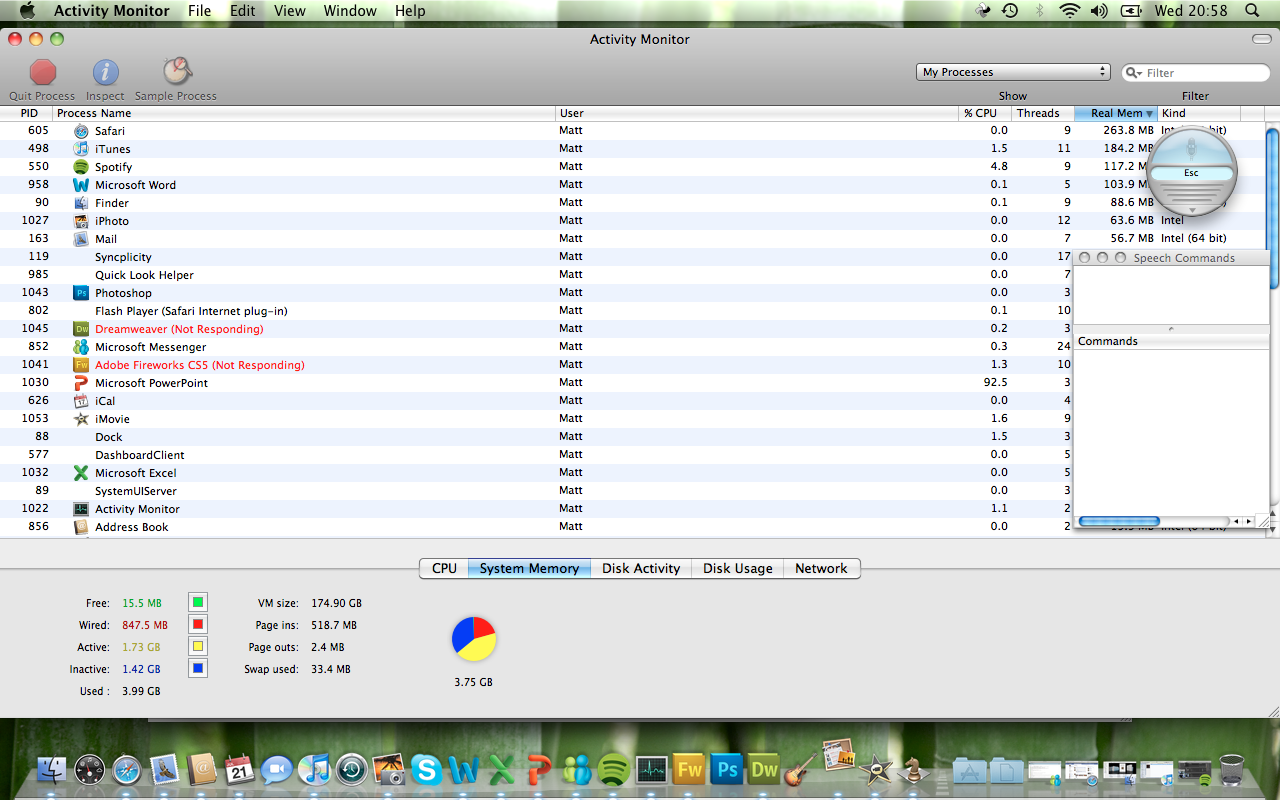Click the Microsoft Excel icon in the process list
This screenshot has width=1280, height=800.
[x=81, y=473]
